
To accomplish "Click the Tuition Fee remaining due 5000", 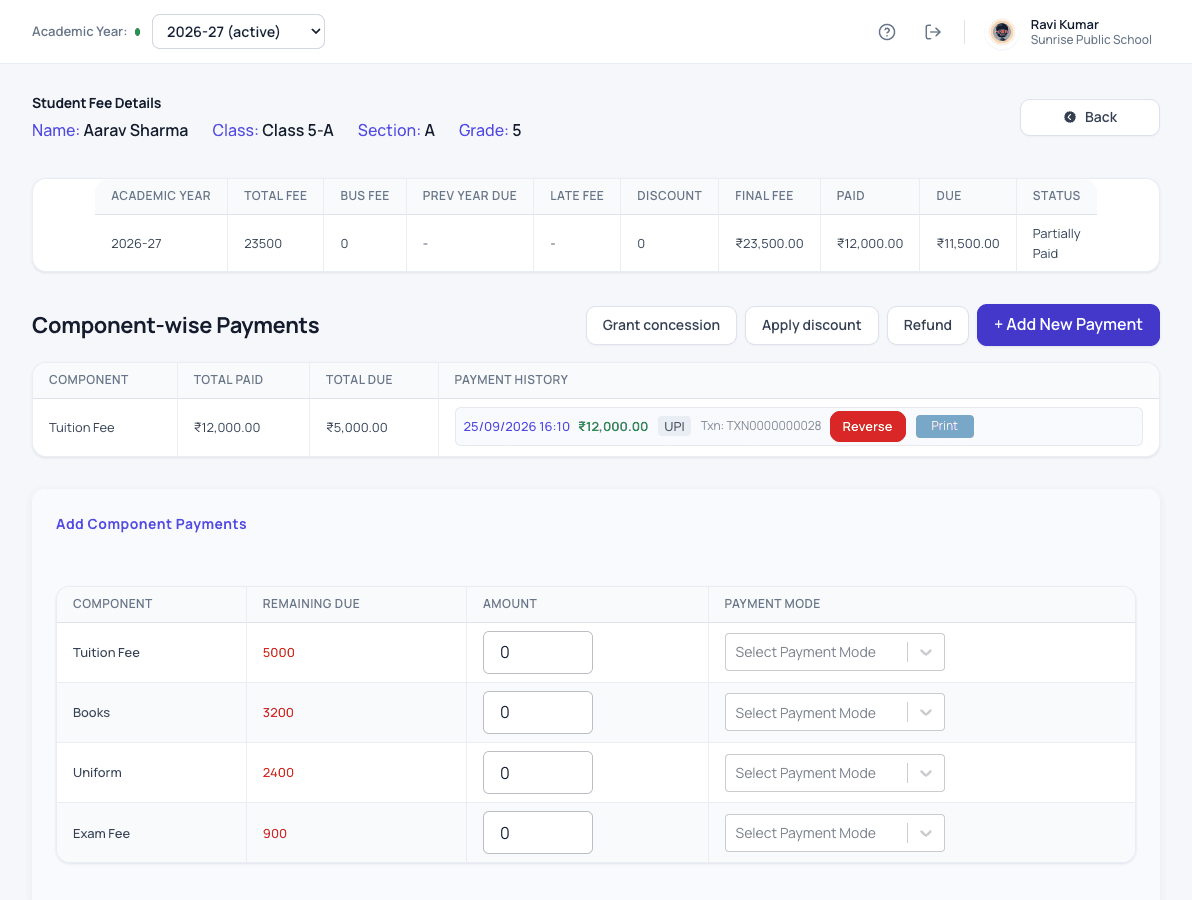I will click(x=278, y=652).
